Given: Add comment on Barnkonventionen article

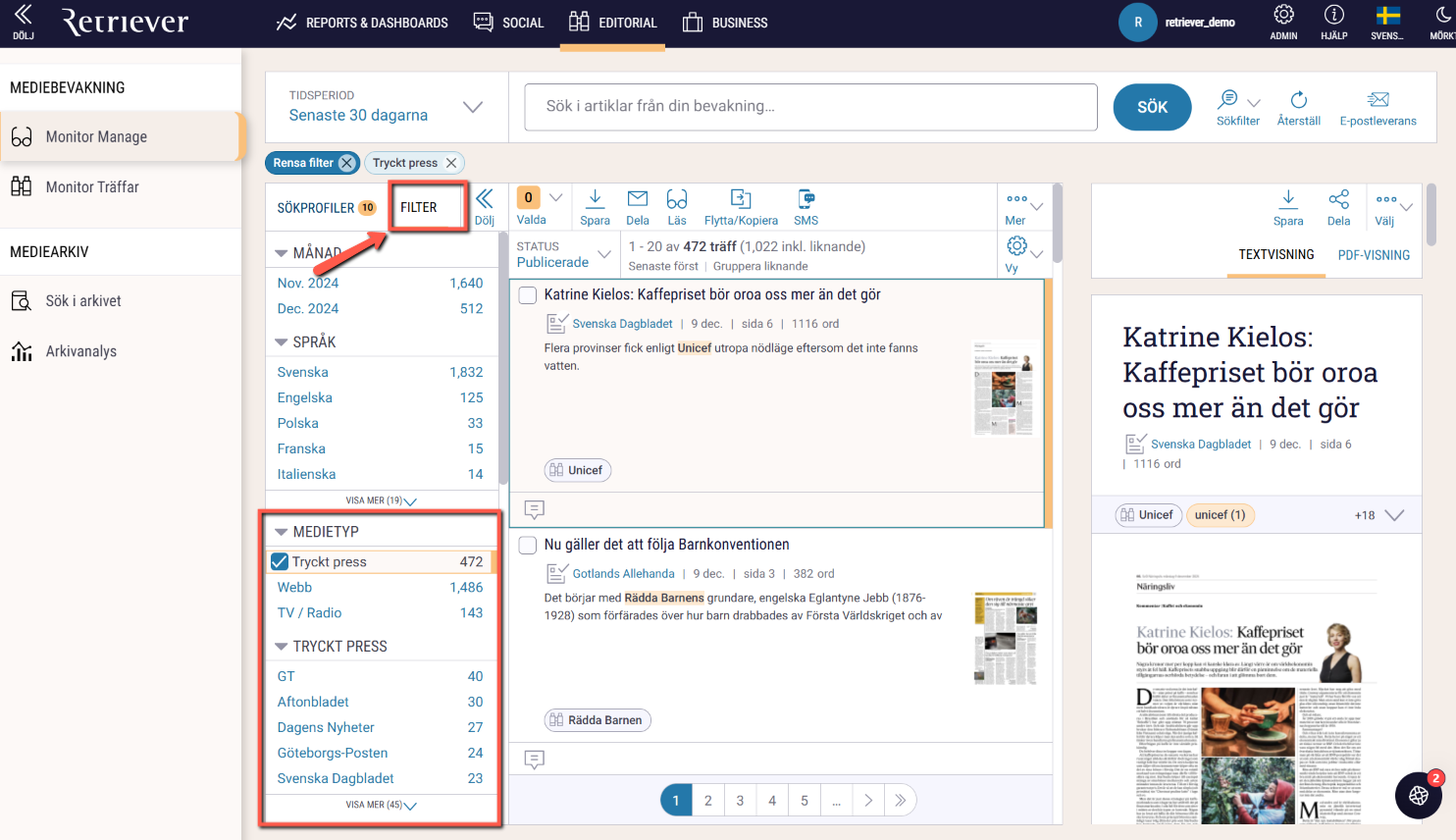Looking at the screenshot, I should click(535, 760).
